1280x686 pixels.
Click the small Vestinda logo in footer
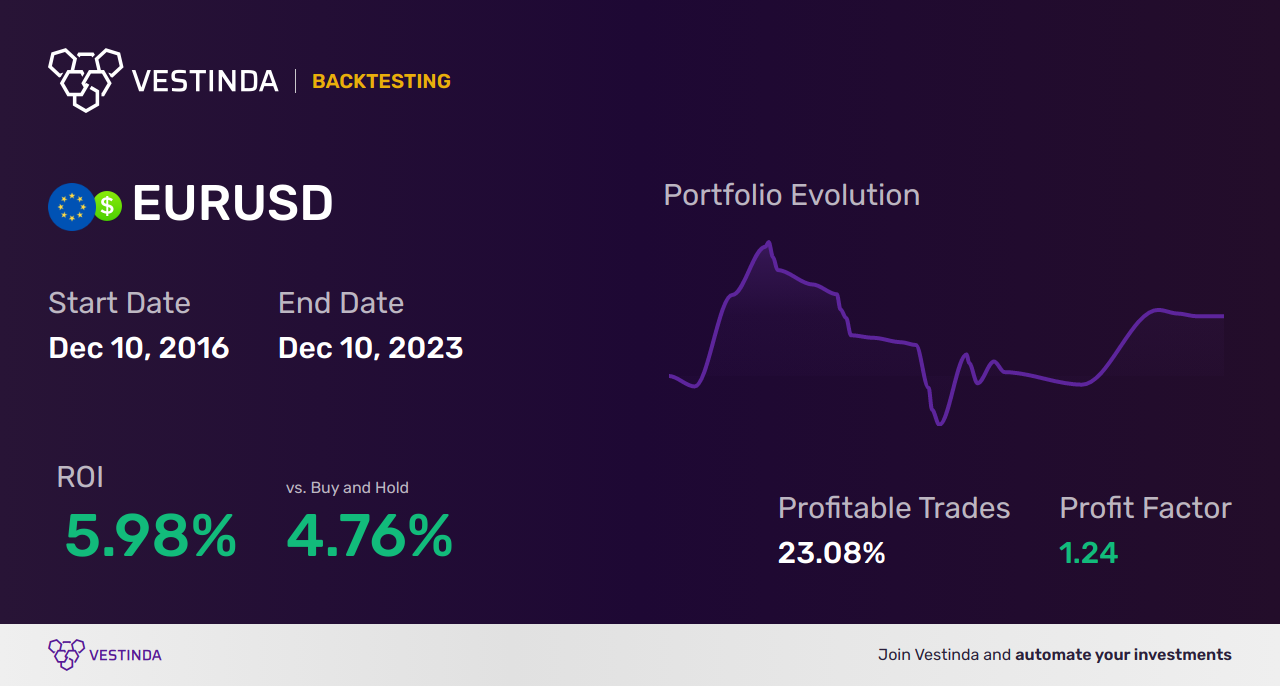click(x=66, y=654)
